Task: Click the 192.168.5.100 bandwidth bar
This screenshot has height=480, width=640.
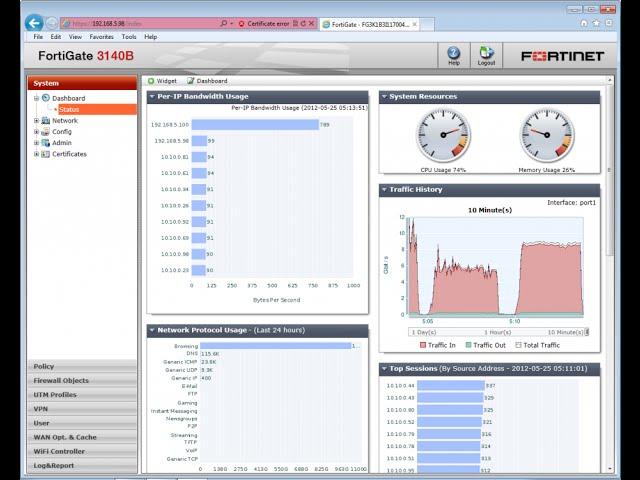Action: pyautogui.click(x=255, y=124)
